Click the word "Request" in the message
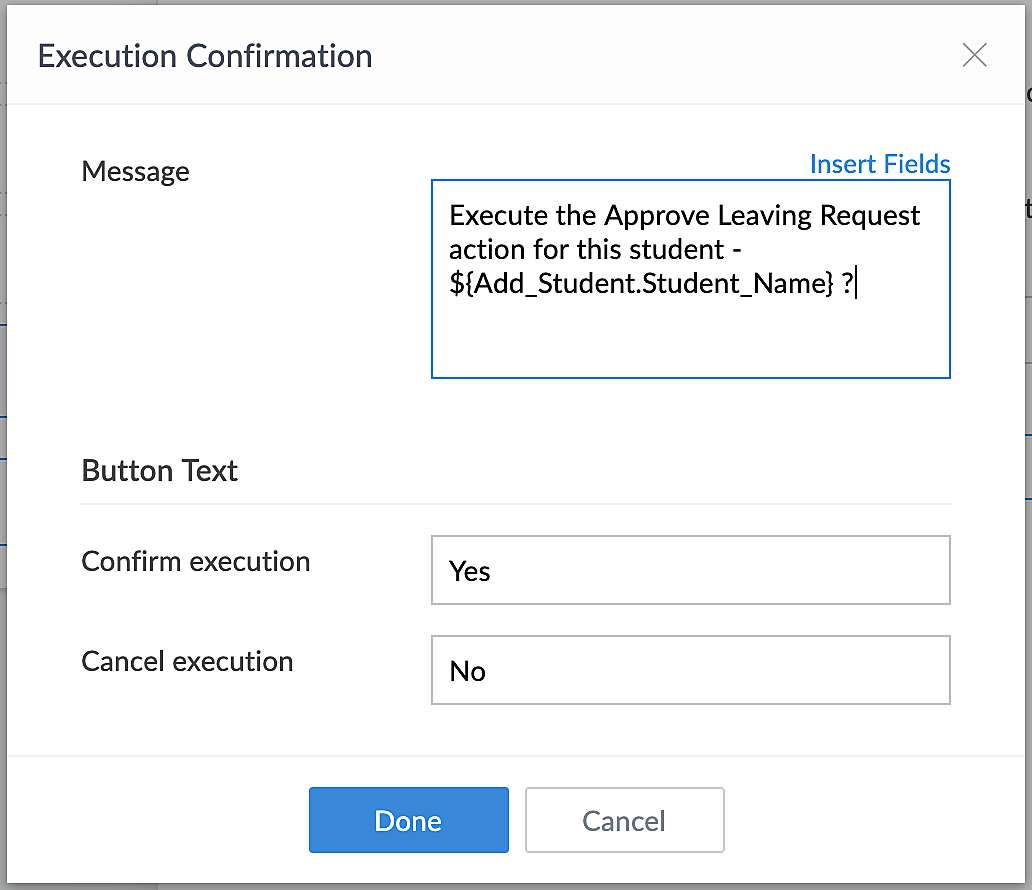Image resolution: width=1032 pixels, height=890 pixels. coord(874,216)
